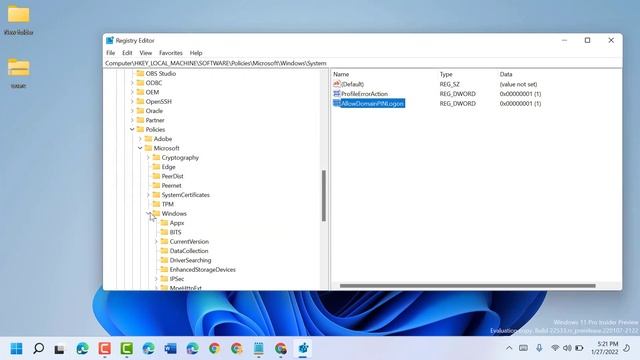Click the BITS key folder icon
Screen dimensions: 640x360
tap(164, 232)
